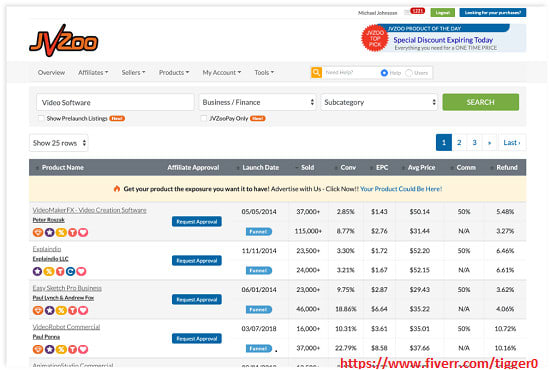Jump to the Last results page
This screenshot has height=370, width=550.
[x=512, y=143]
